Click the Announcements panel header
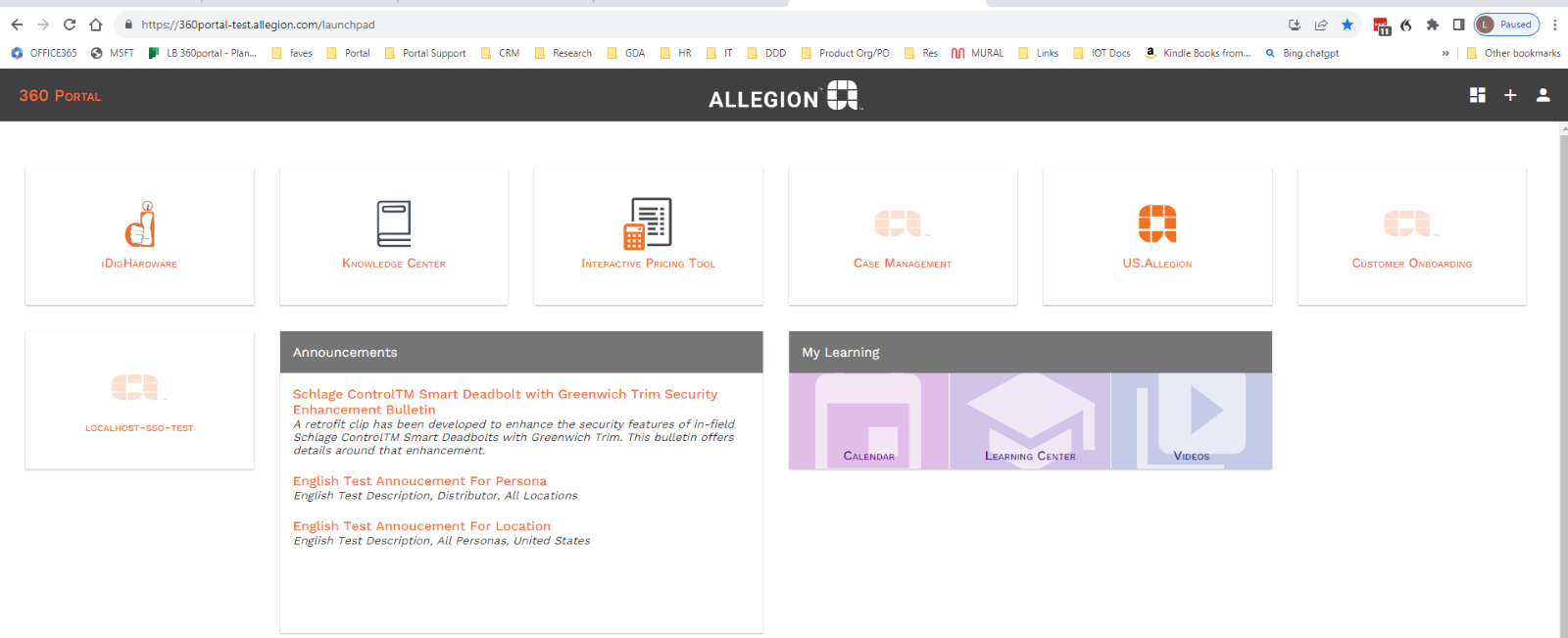This screenshot has width=1568, height=638. point(521,352)
